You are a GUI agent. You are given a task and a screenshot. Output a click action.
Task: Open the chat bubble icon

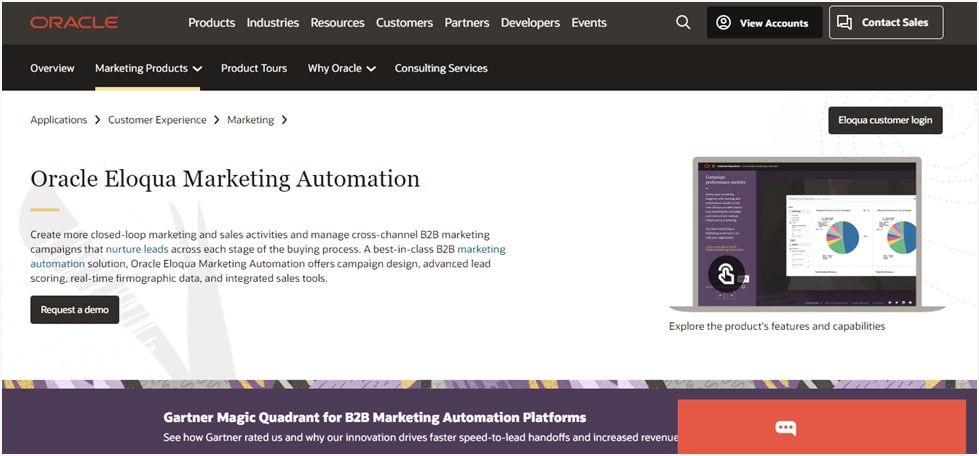[786, 428]
